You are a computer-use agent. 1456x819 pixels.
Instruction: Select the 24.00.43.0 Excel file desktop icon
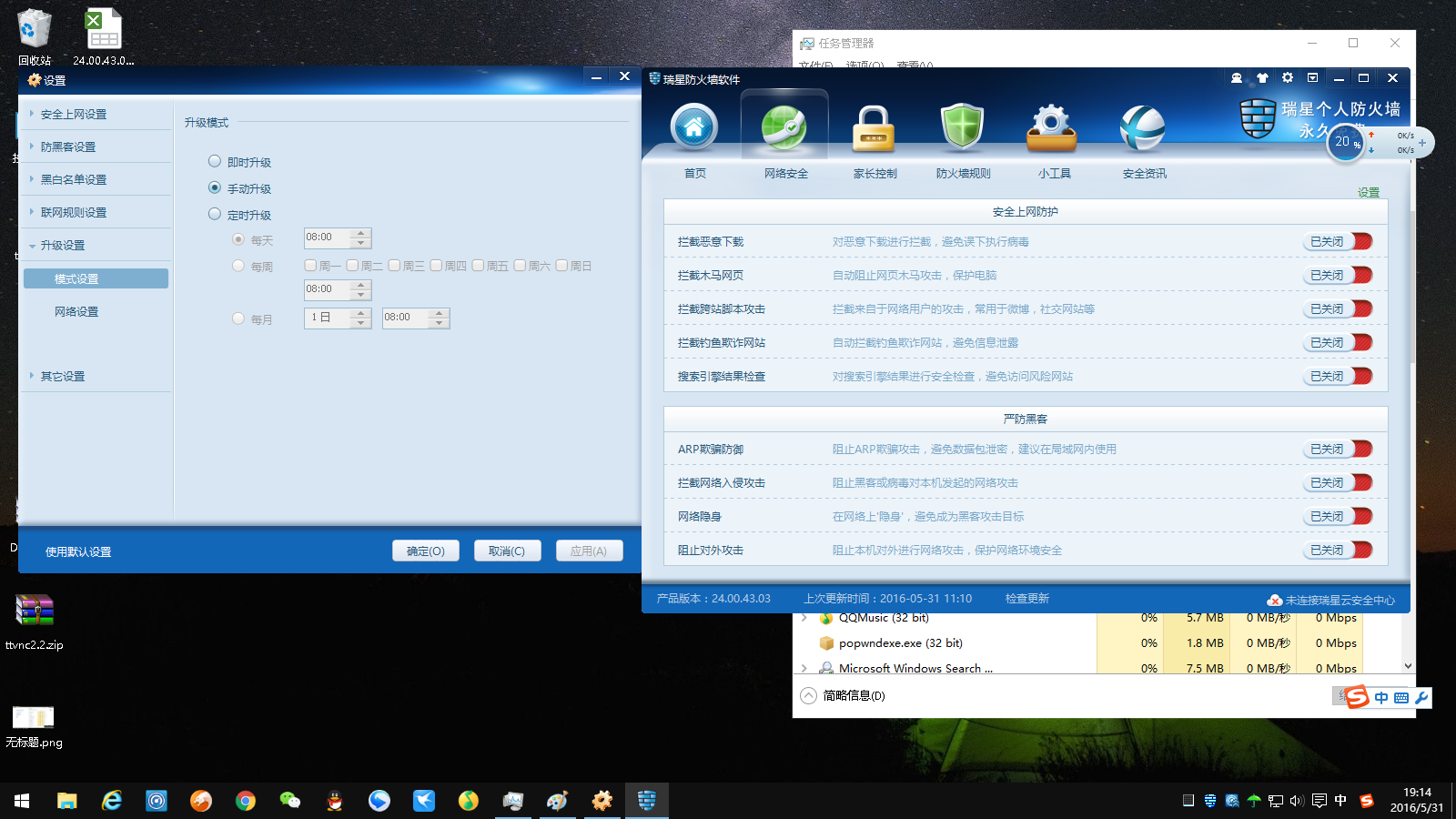click(104, 37)
